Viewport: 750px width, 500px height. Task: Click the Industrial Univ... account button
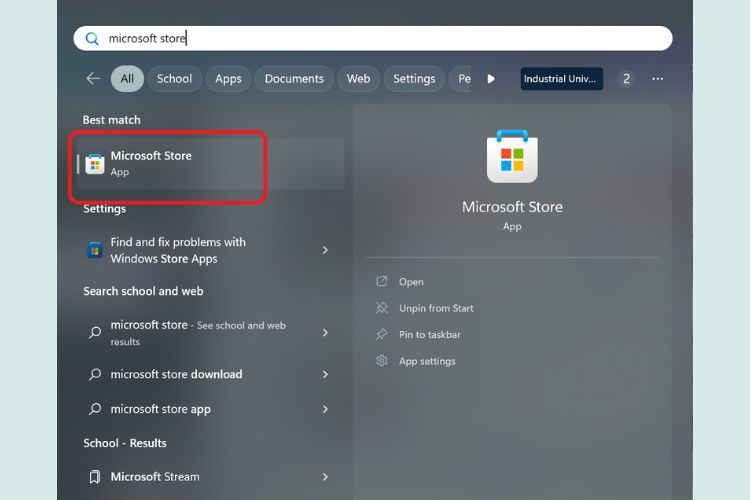click(x=562, y=78)
